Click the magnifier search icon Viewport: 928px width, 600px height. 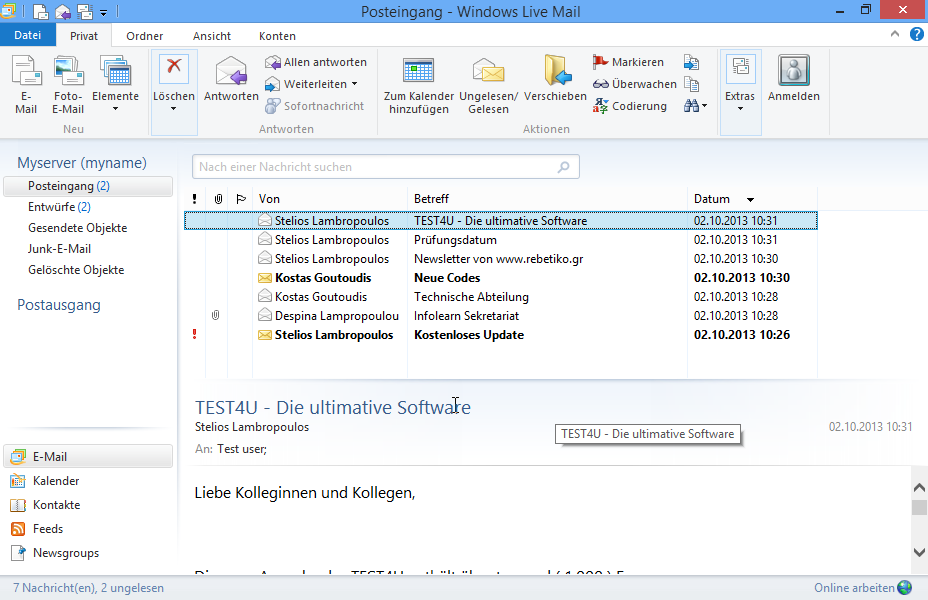tap(564, 167)
